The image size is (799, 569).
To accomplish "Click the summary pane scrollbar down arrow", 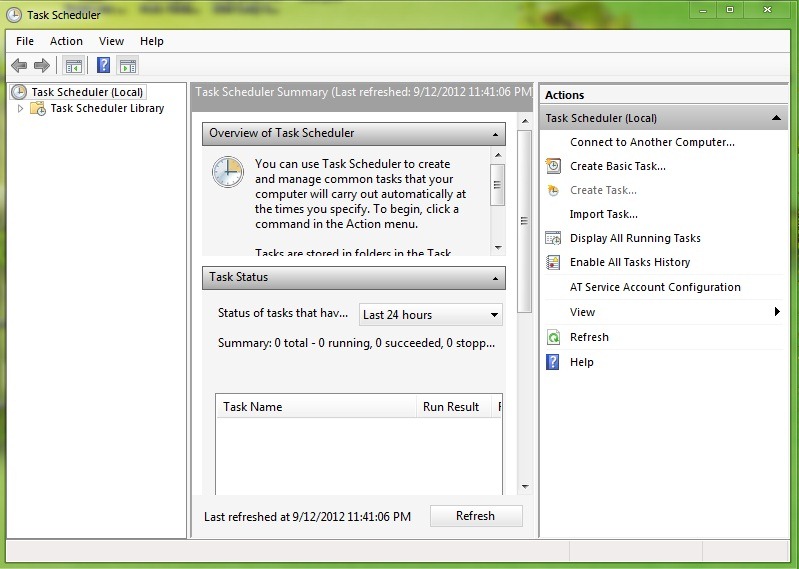I will click(525, 486).
